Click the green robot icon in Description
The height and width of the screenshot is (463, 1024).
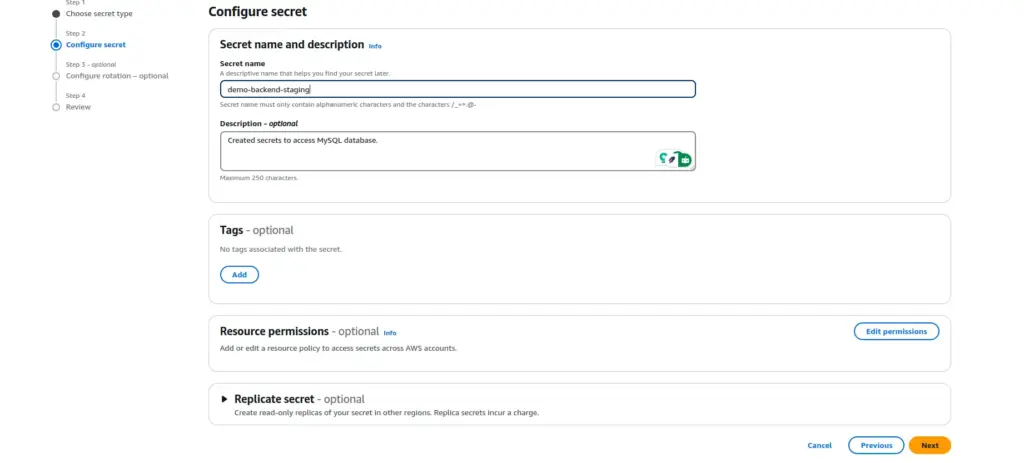point(684,159)
